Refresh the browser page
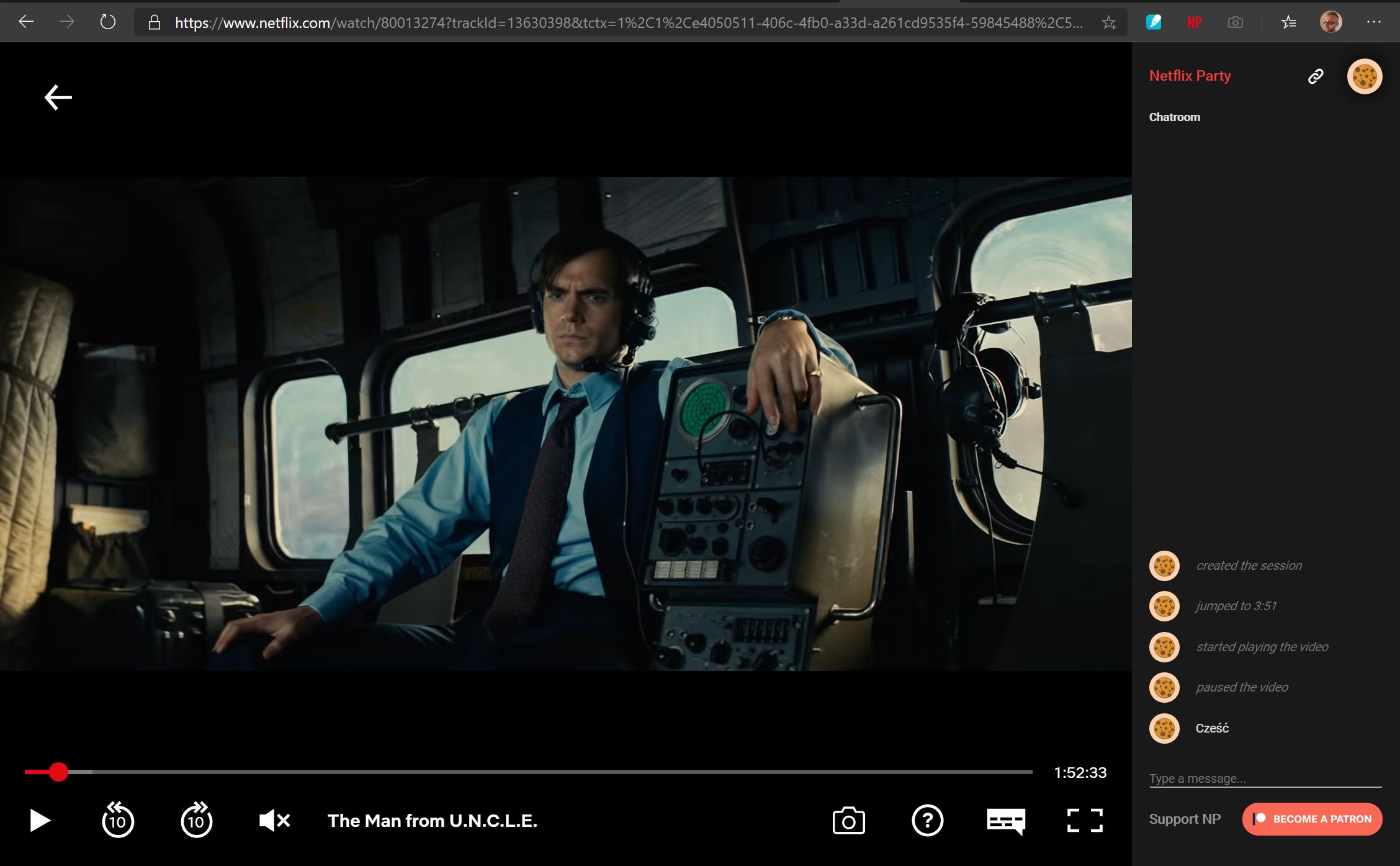Image resolution: width=1400 pixels, height=866 pixels. (x=108, y=22)
